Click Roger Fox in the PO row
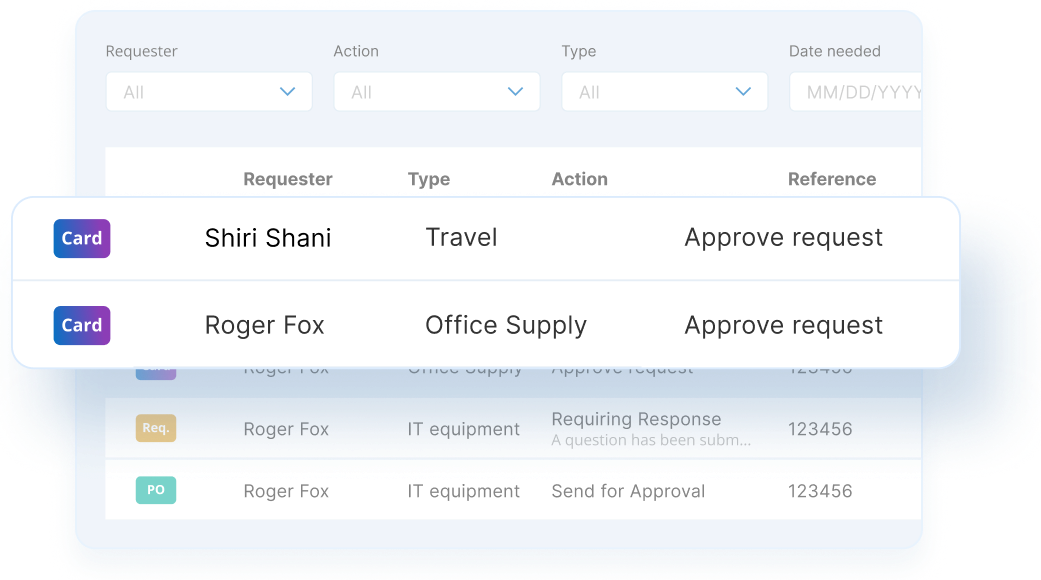 pos(286,491)
